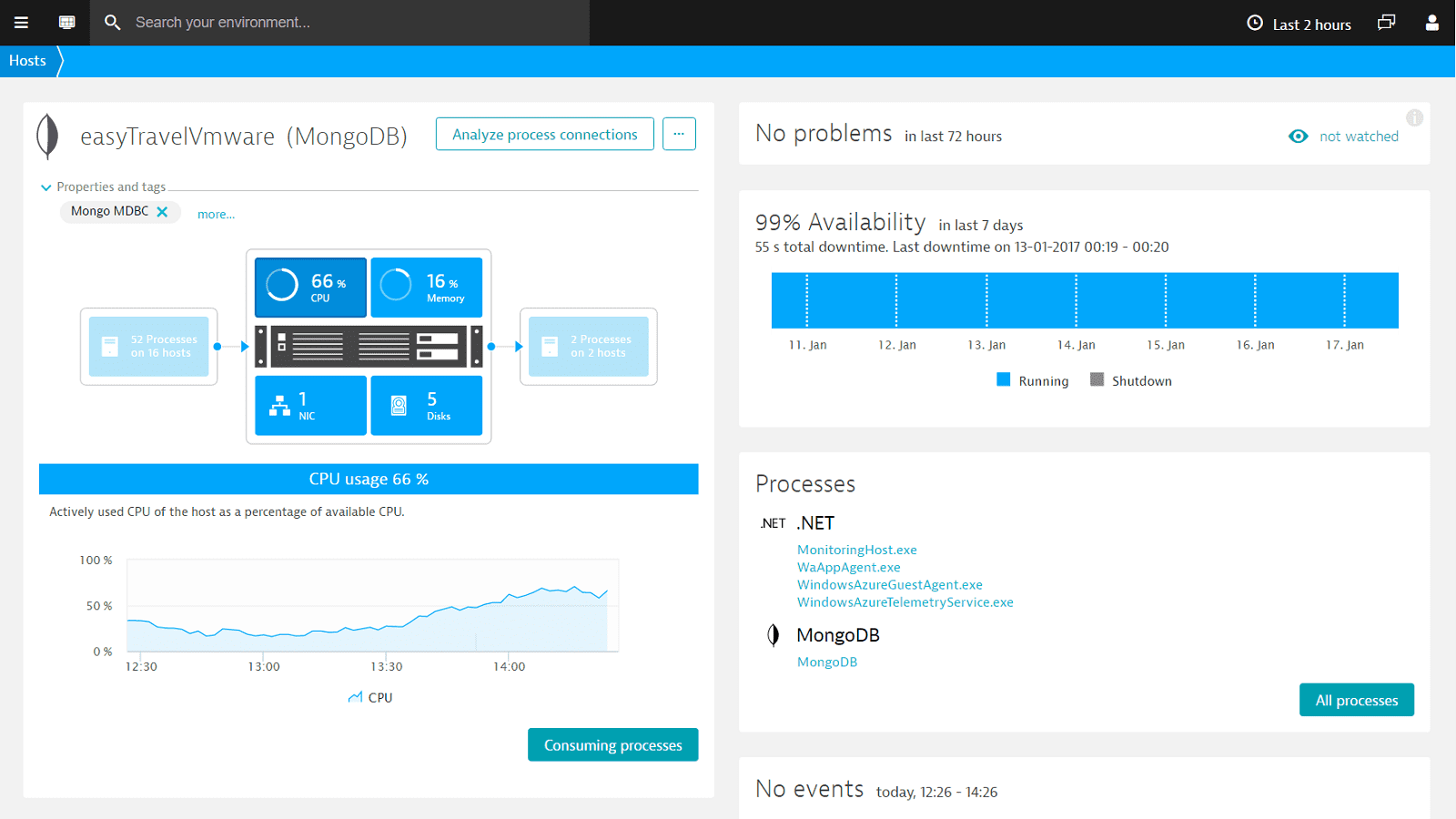Click the CPU usage line chart area
The width and height of the screenshot is (1456, 819).
pyautogui.click(x=373, y=605)
